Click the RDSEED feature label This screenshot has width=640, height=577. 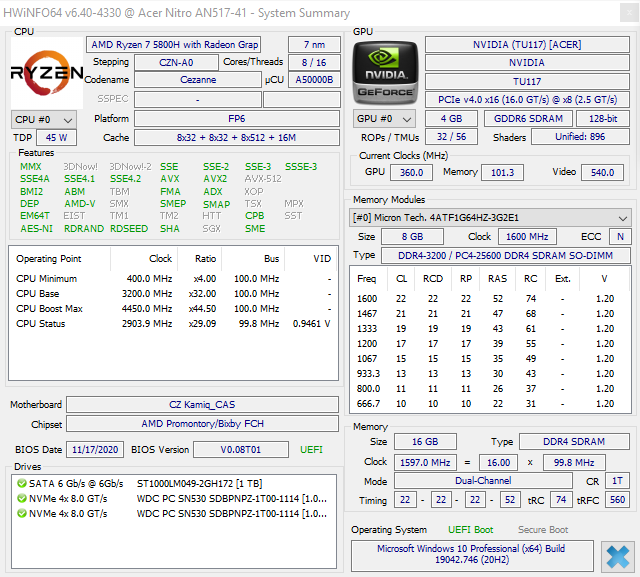pyautogui.click(x=129, y=229)
